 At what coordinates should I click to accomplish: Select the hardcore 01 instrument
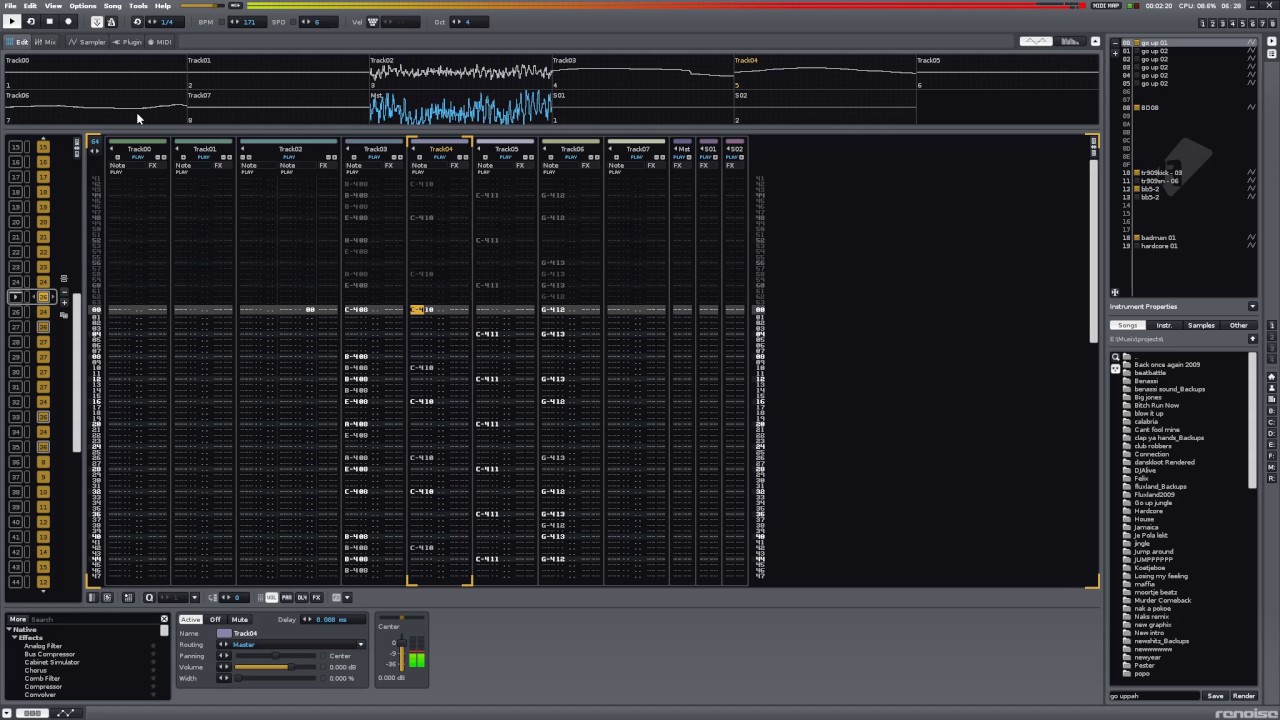tap(1159, 246)
